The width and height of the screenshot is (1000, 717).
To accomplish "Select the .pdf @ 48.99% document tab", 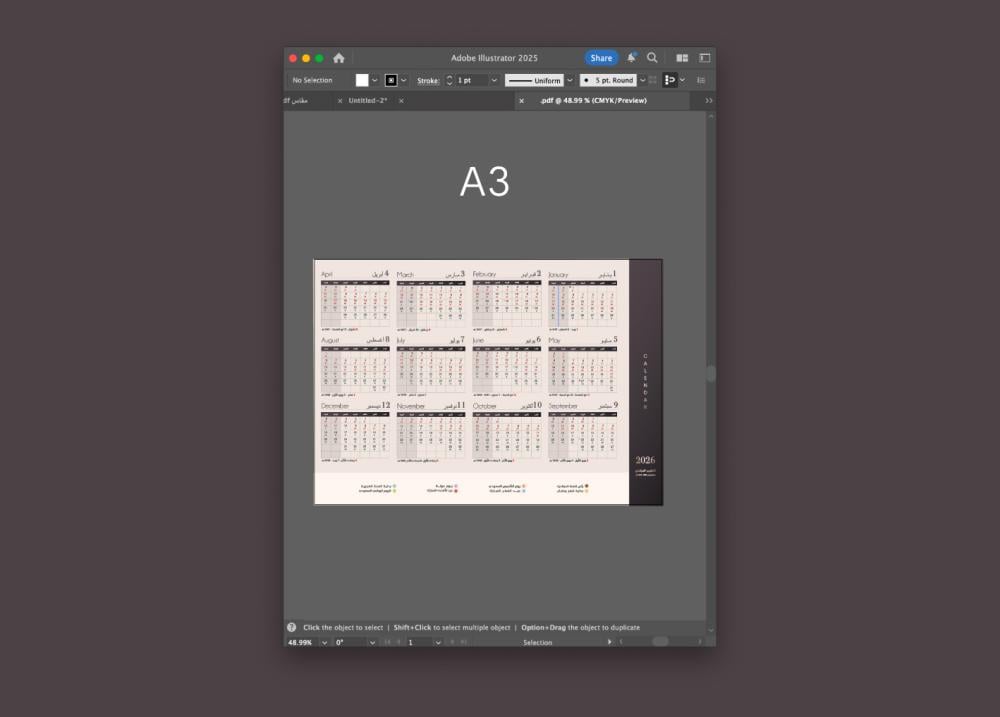I will click(593, 101).
